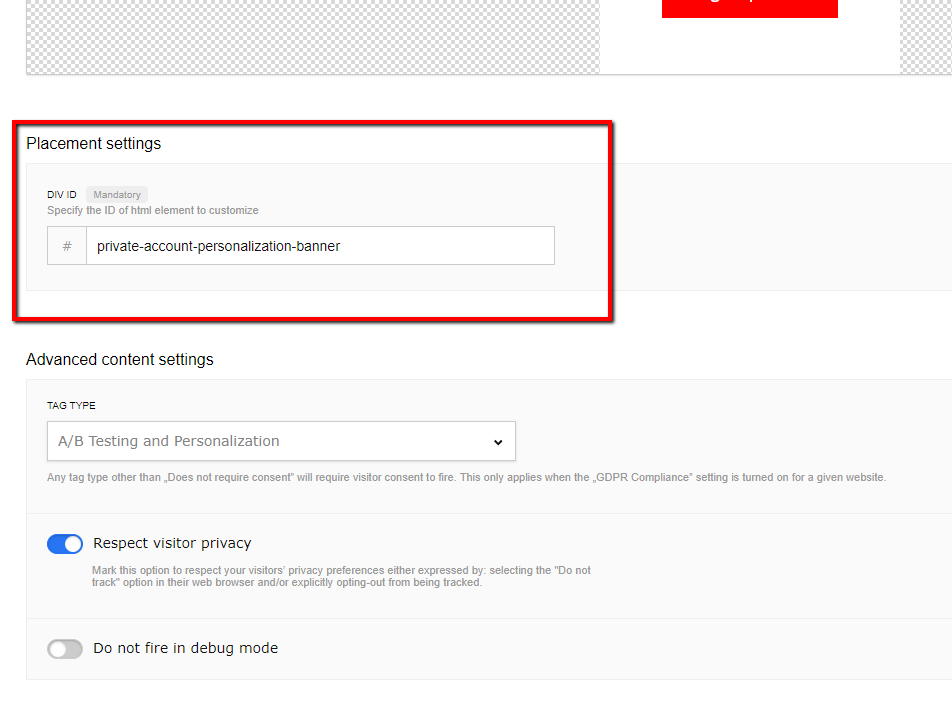This screenshot has width=952, height=705.
Task: Click the Respect visitor privacy label text
Action: point(172,544)
